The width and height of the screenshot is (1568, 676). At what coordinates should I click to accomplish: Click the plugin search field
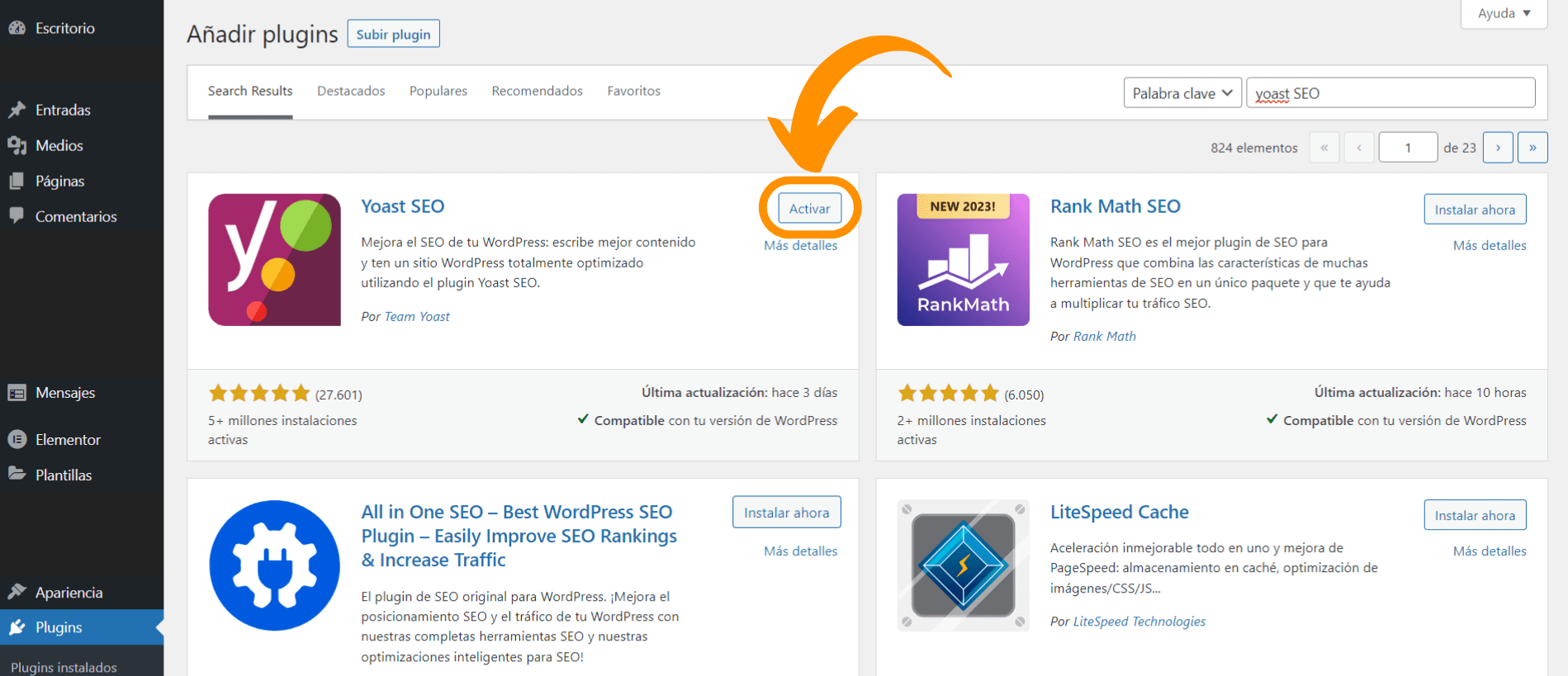point(1390,93)
